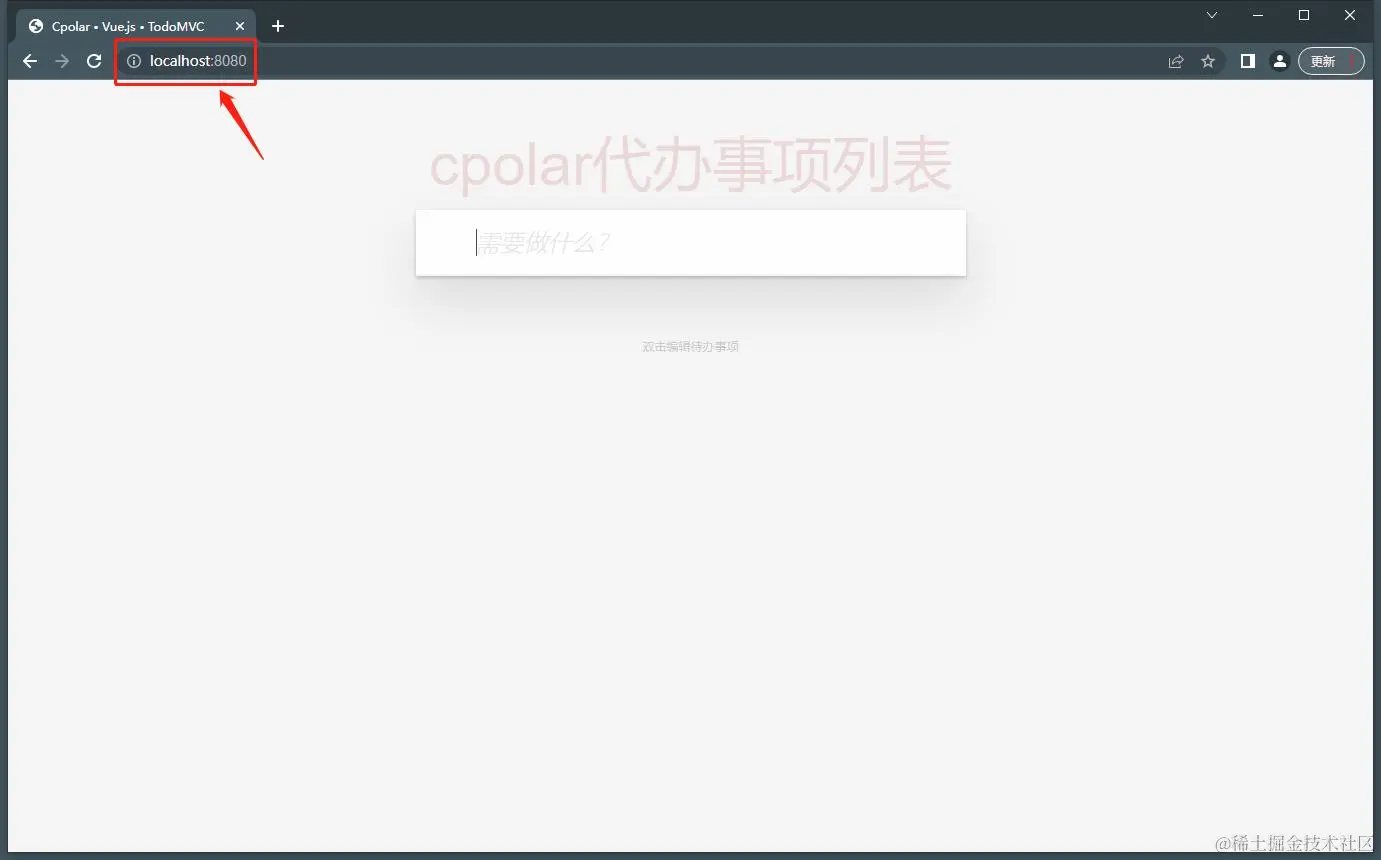Click the 更新 update button
Viewport: 1381px width, 860px height.
pyautogui.click(x=1331, y=61)
